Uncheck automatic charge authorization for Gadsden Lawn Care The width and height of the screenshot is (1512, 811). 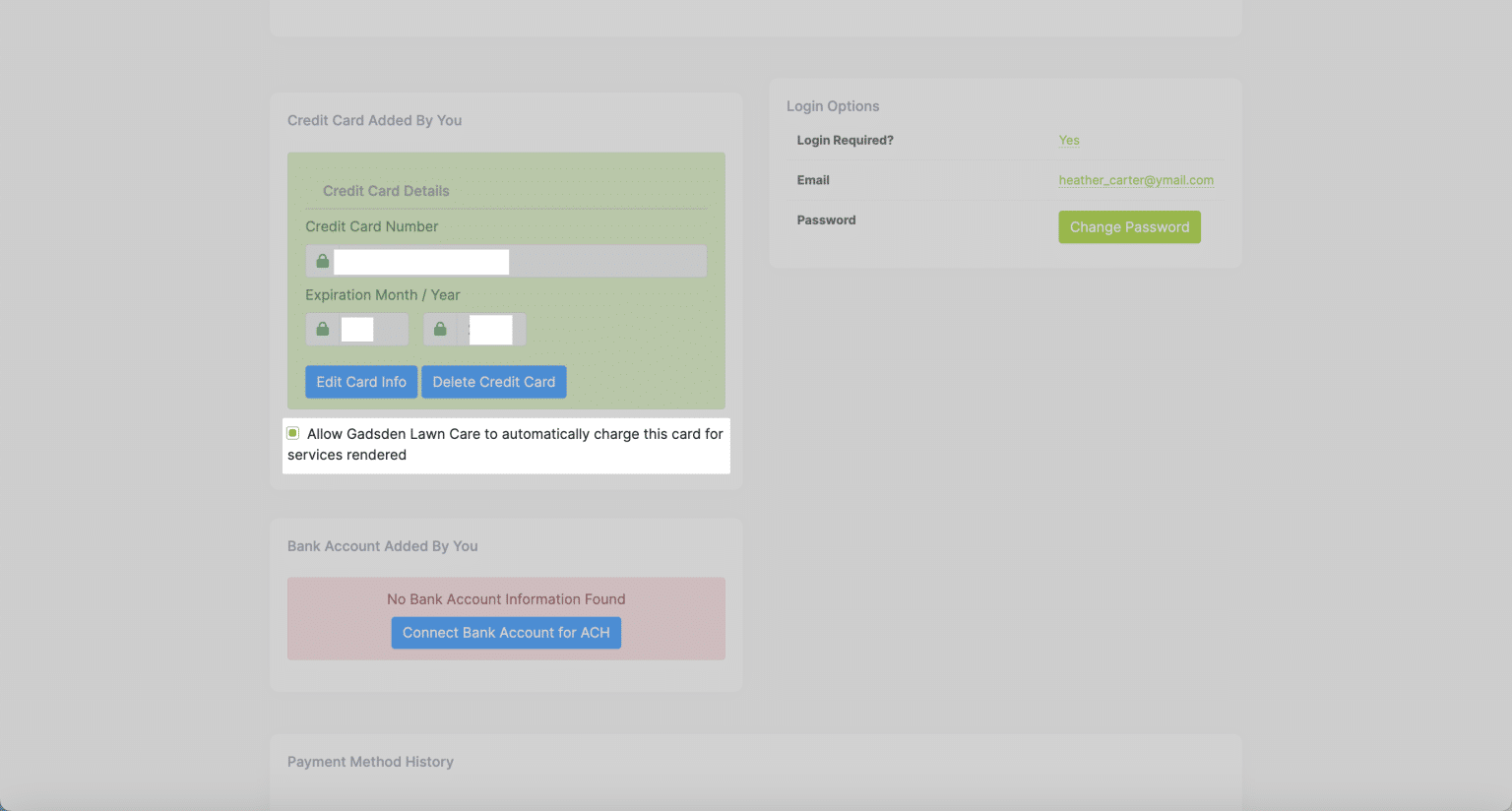[292, 432]
